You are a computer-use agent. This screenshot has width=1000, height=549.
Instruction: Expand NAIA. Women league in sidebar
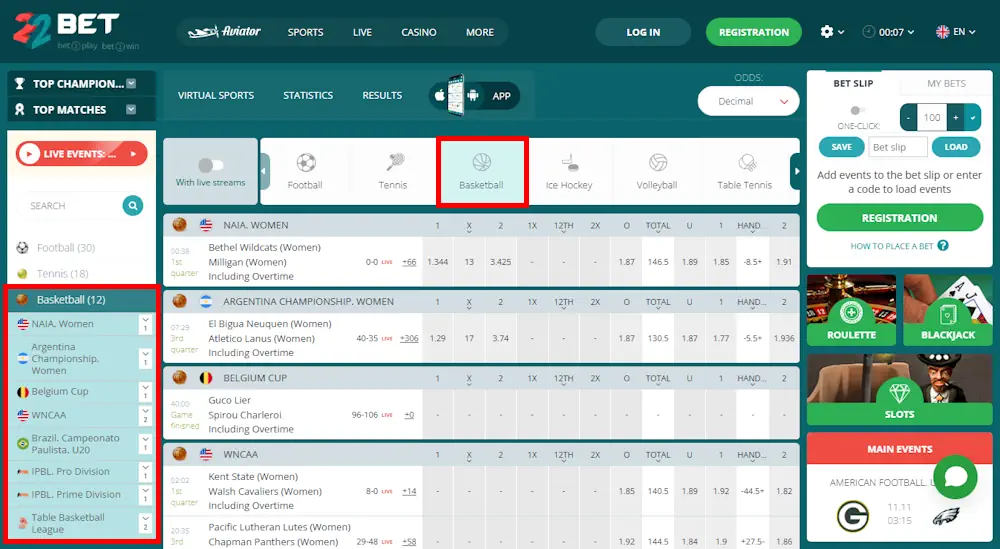coord(145,324)
